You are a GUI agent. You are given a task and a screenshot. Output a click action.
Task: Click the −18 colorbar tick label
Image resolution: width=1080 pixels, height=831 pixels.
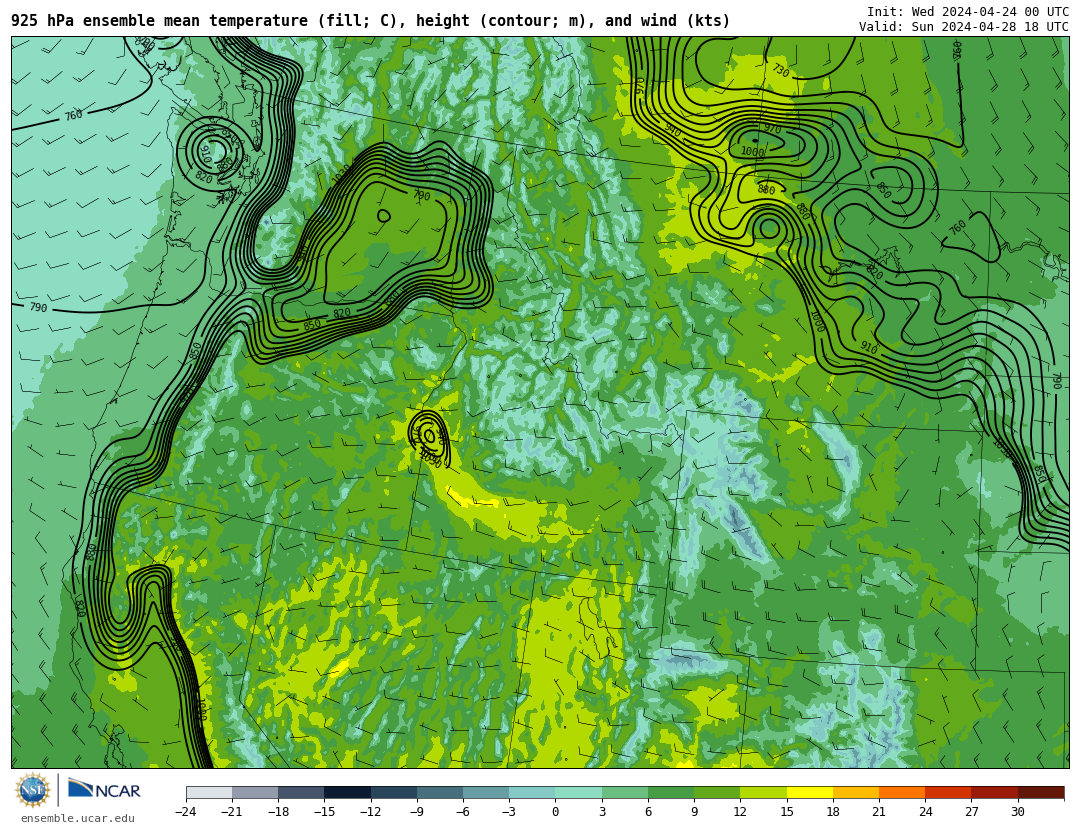pyautogui.click(x=278, y=812)
